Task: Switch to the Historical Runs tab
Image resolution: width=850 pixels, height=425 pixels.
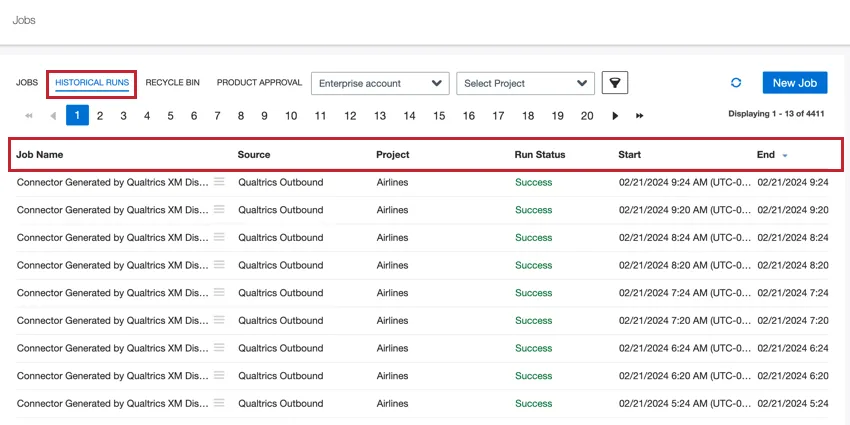Action: [x=92, y=82]
